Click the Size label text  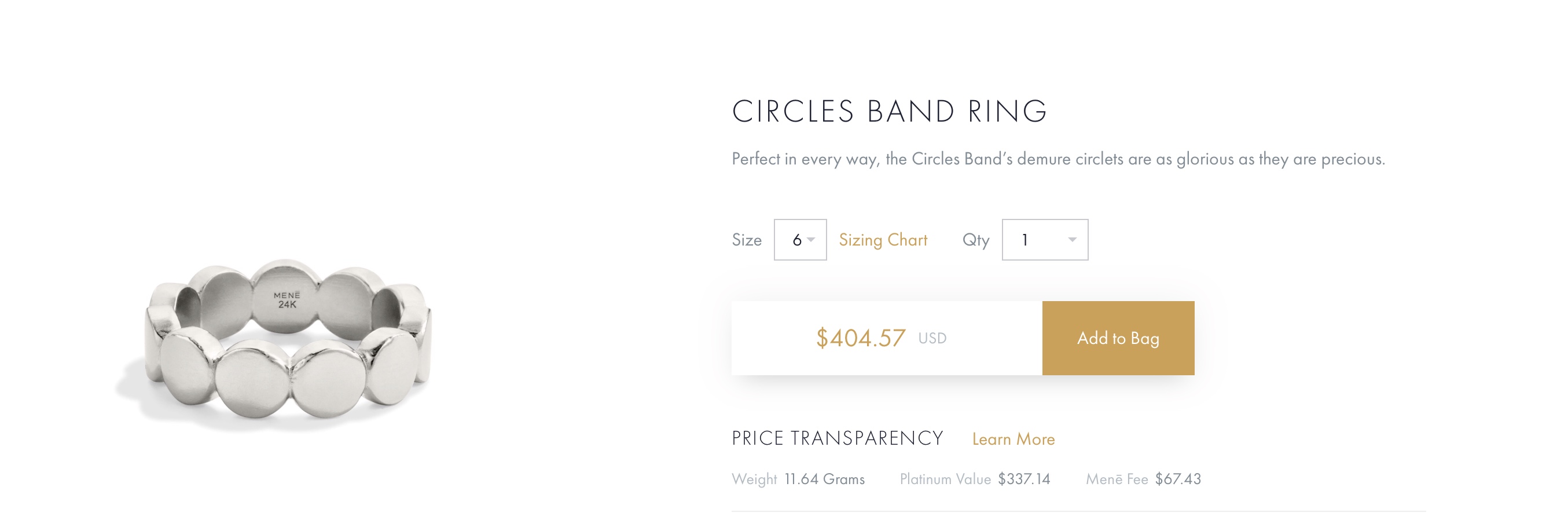pos(746,240)
